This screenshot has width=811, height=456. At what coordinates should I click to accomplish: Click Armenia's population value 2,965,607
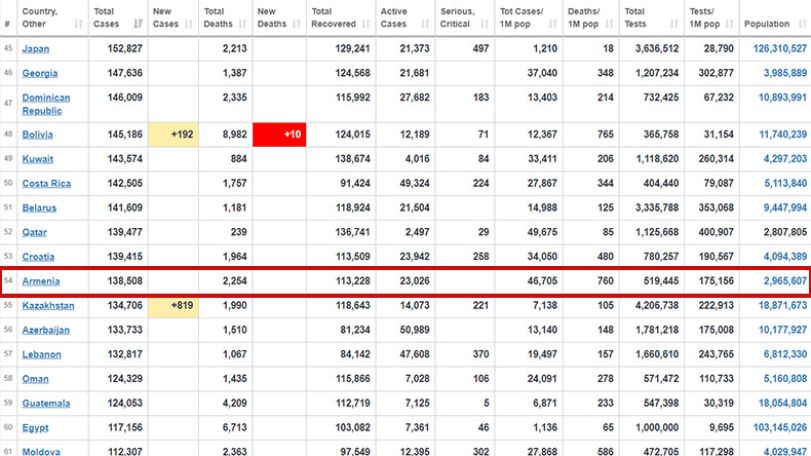point(785,281)
